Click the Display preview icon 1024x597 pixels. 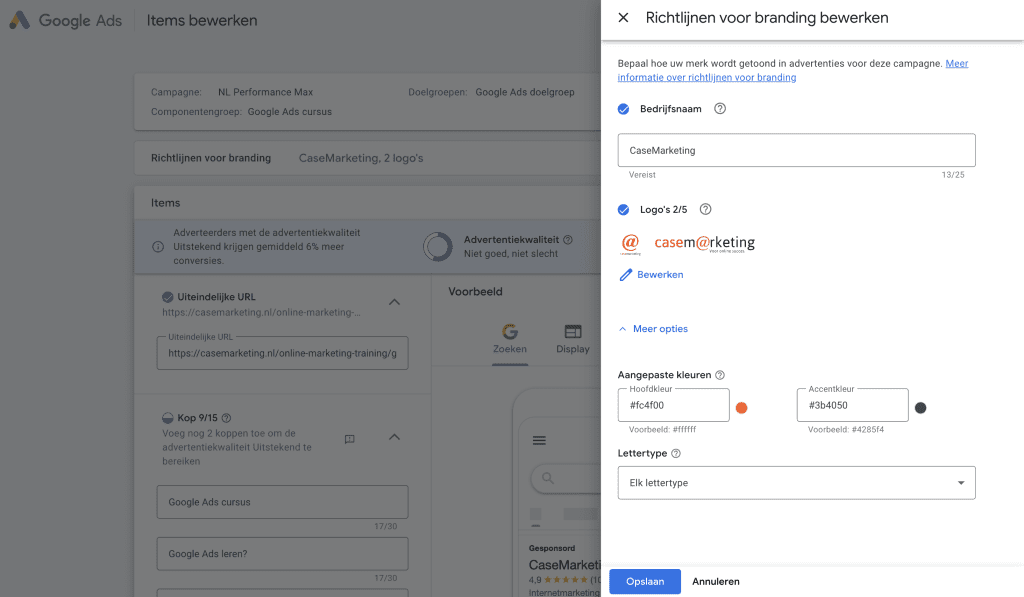[573, 332]
